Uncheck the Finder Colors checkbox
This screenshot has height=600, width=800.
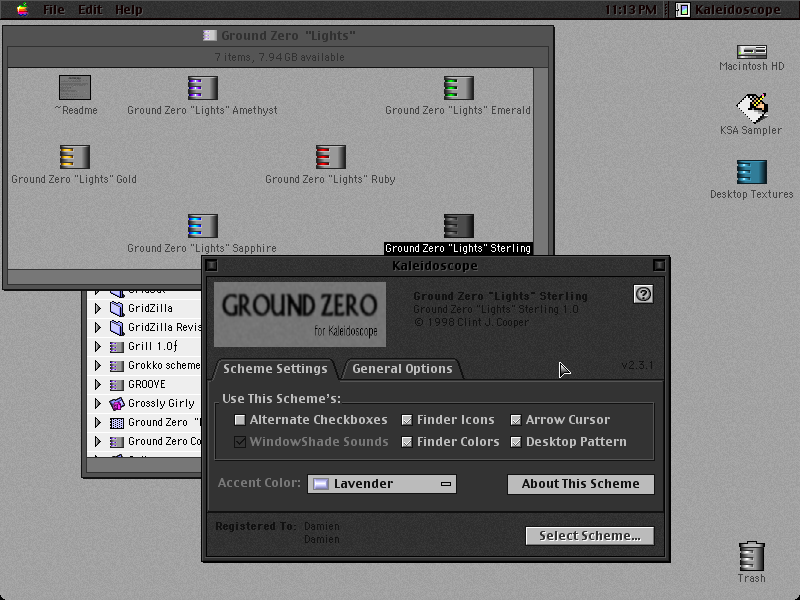click(407, 441)
